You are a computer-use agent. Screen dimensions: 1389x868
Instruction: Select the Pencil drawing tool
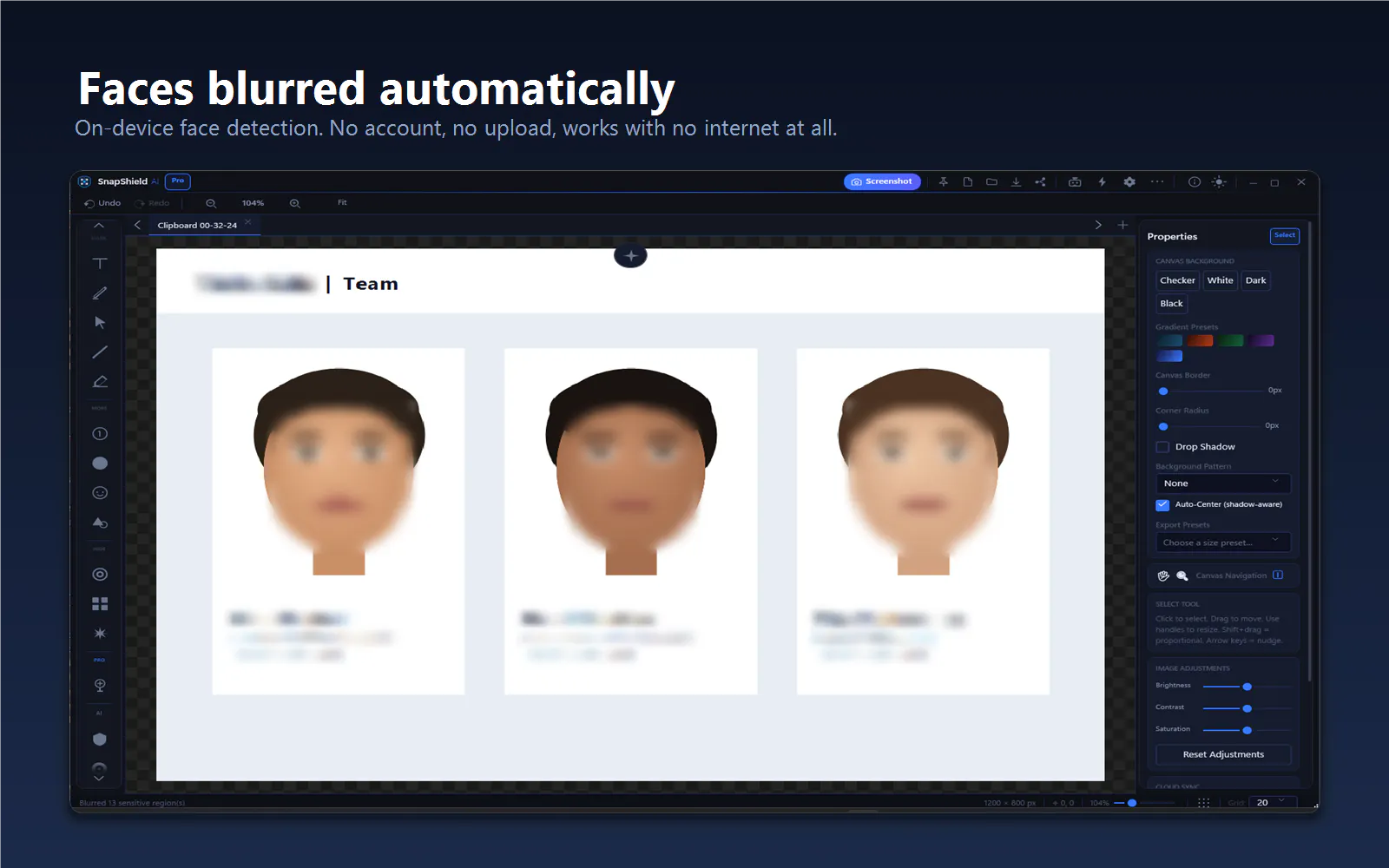(x=100, y=293)
